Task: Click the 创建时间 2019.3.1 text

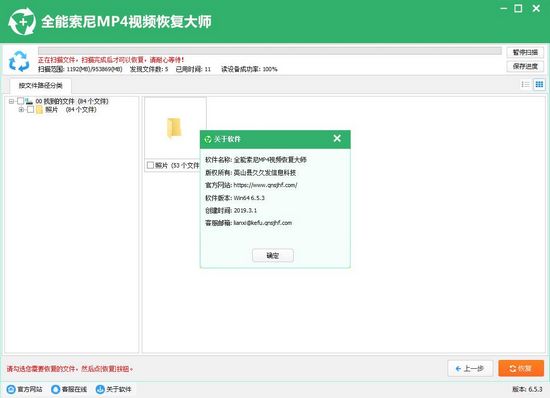Action: tap(231, 211)
